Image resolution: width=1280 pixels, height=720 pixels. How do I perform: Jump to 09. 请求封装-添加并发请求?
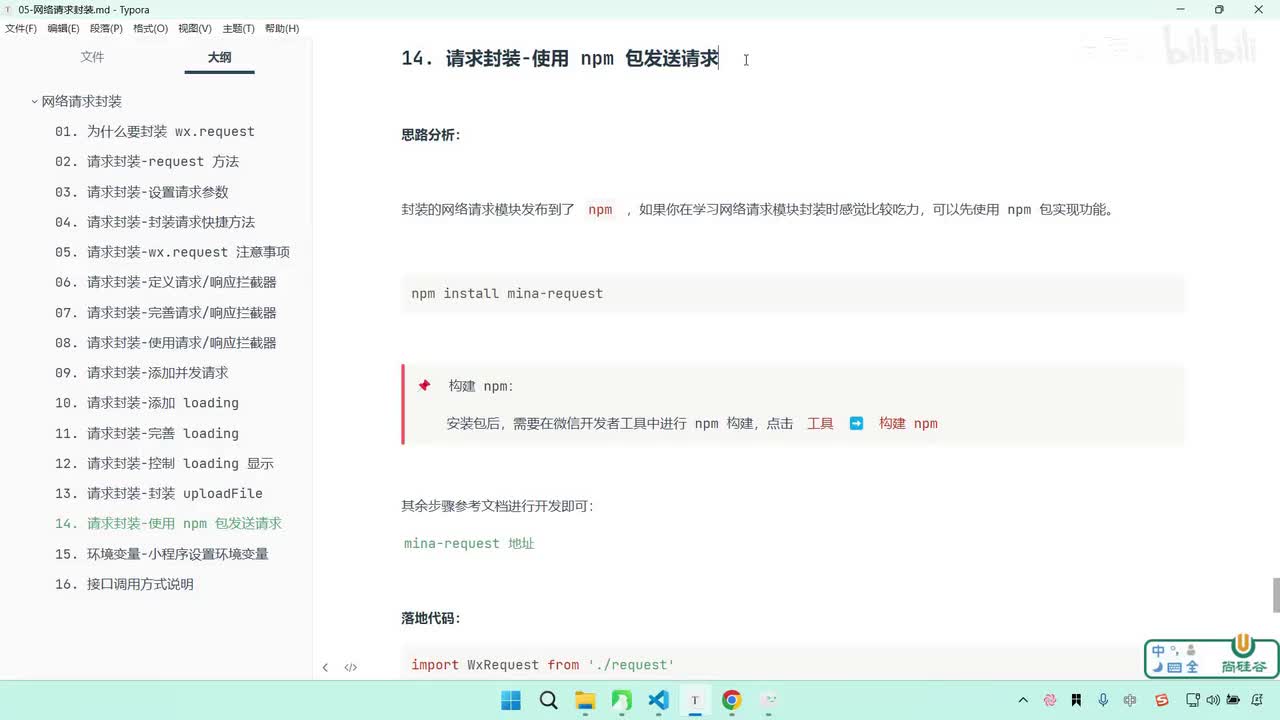click(142, 373)
